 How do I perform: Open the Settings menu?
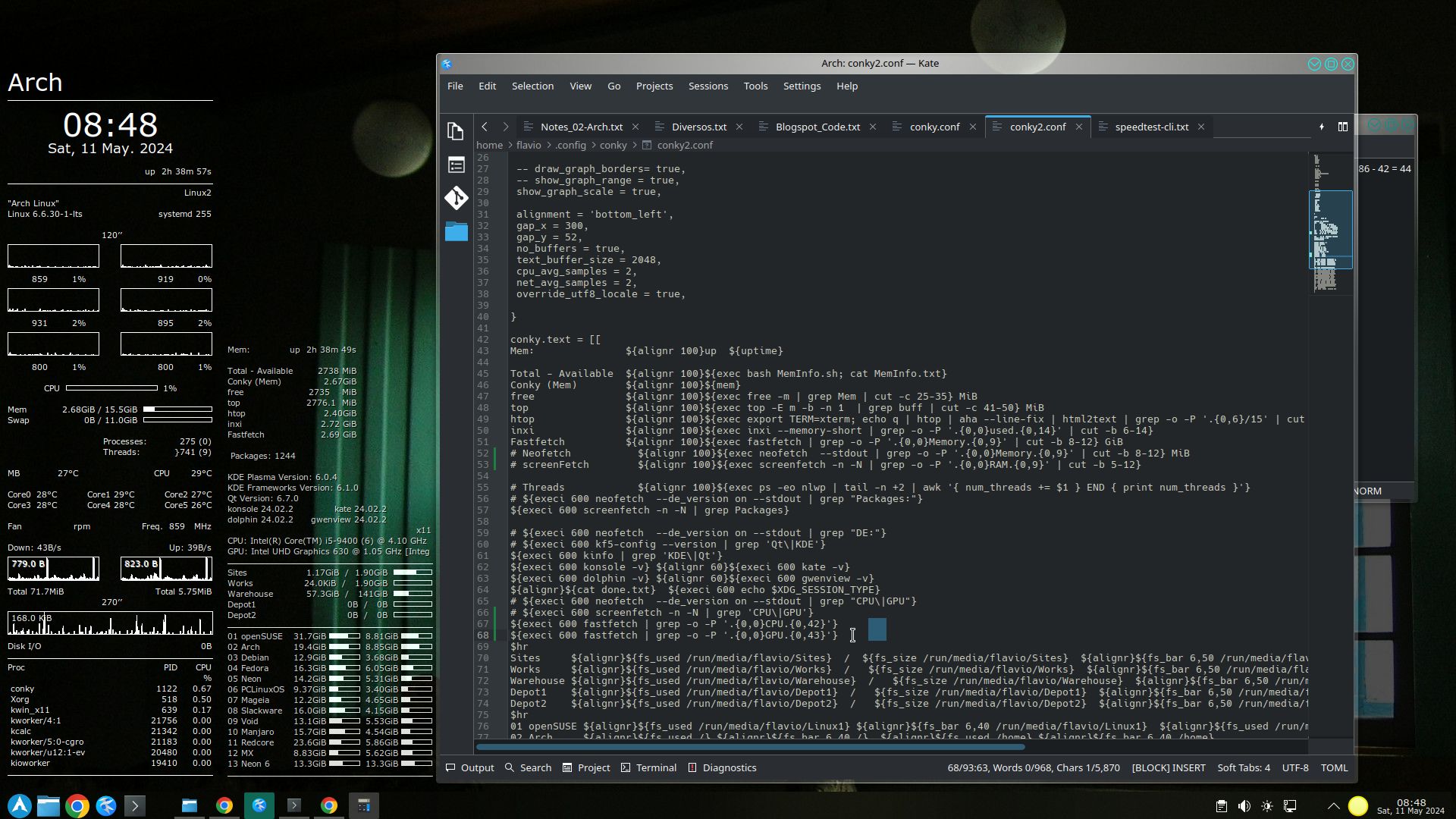tap(802, 86)
